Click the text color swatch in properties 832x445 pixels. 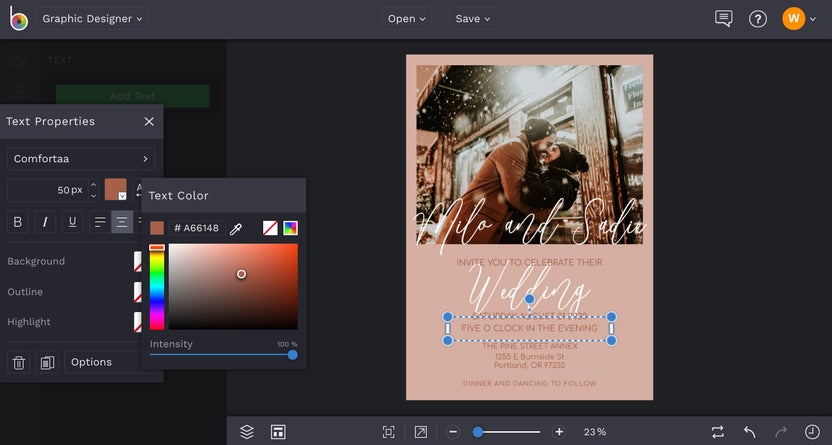coord(116,189)
